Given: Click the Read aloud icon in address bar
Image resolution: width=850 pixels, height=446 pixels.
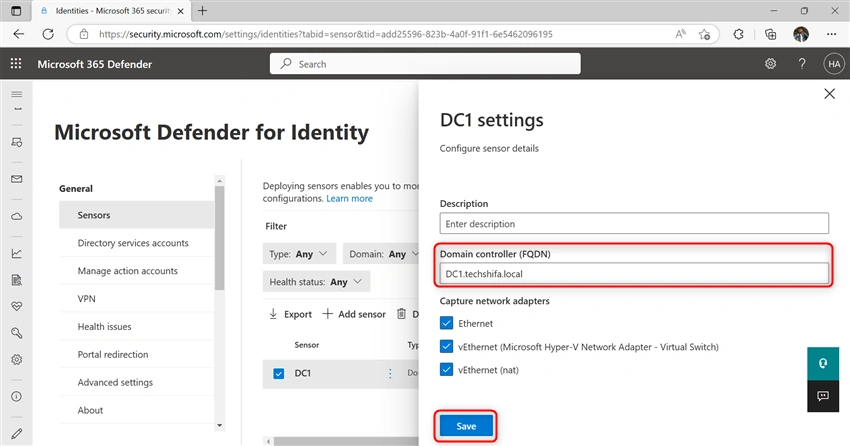Looking at the screenshot, I should 680,34.
